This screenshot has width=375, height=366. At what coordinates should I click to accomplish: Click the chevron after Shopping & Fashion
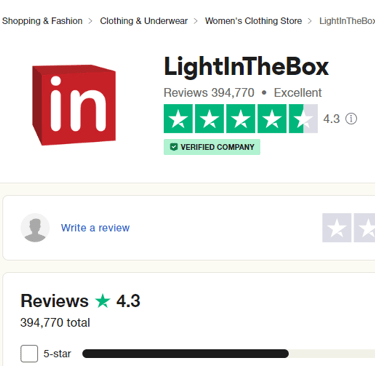tap(90, 21)
